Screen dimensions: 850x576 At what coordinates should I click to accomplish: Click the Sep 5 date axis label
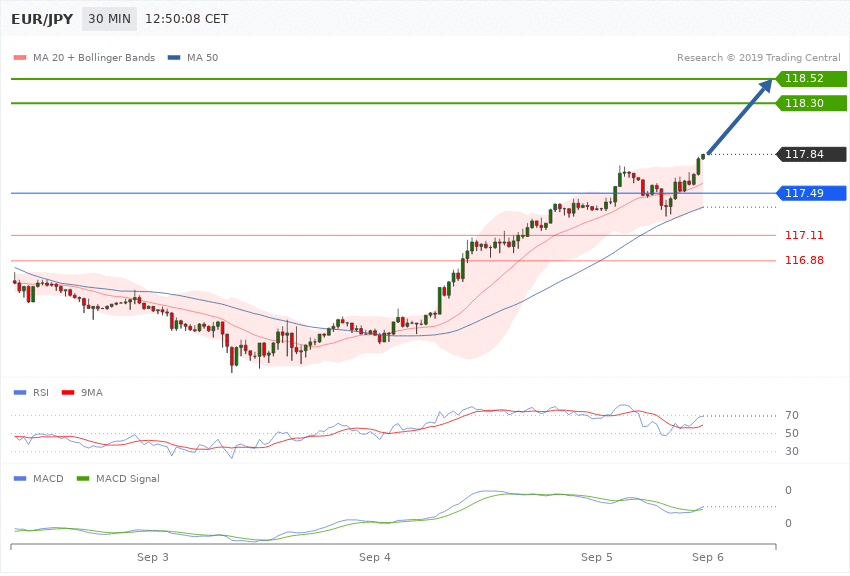[x=596, y=557]
